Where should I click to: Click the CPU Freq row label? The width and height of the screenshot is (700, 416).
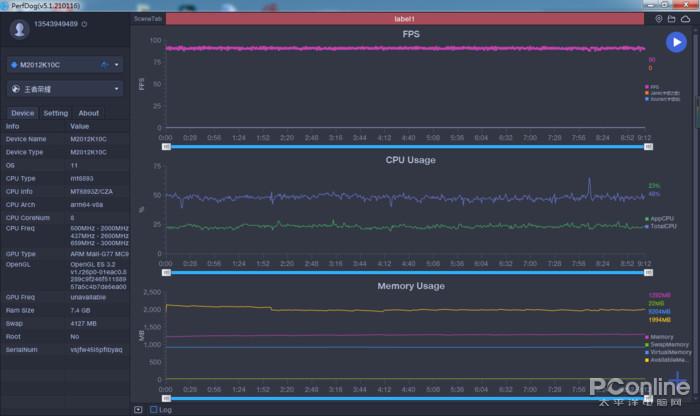[20, 228]
